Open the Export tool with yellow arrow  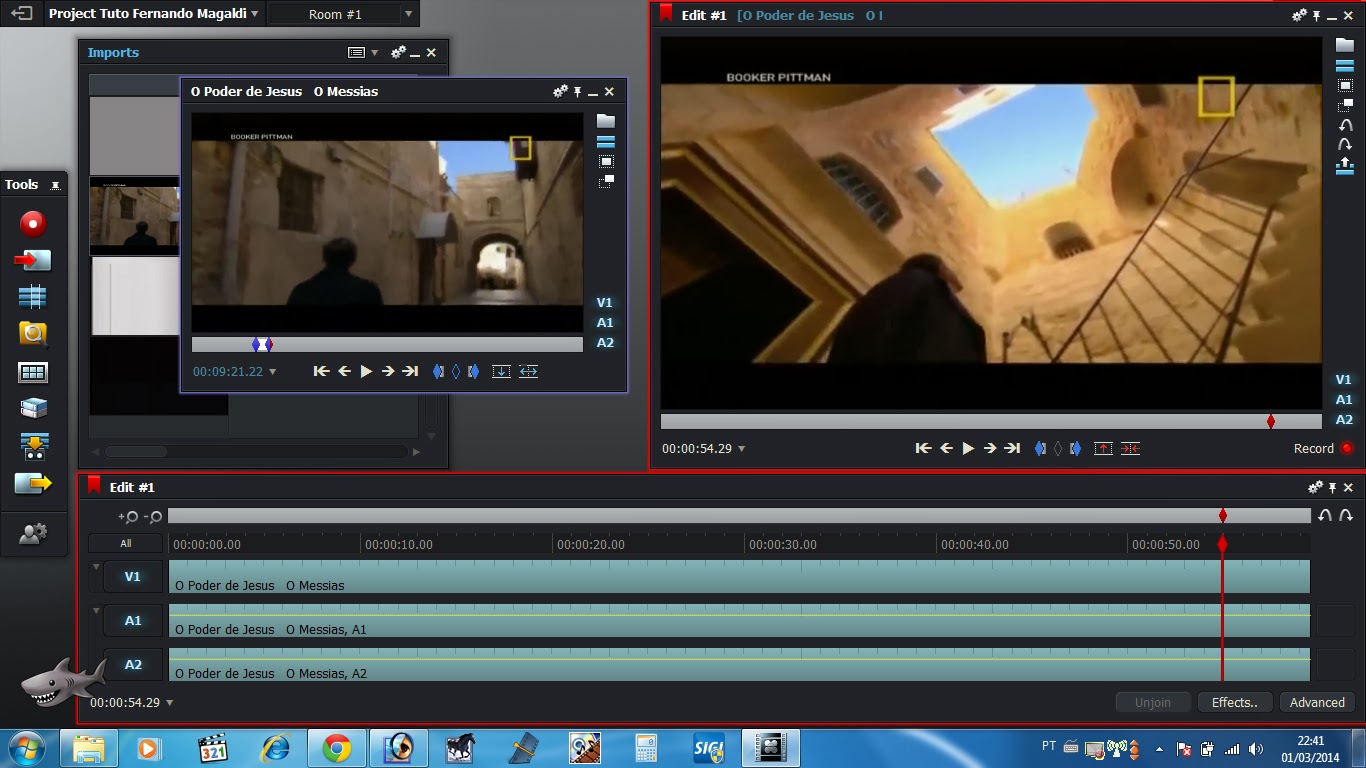[33, 484]
